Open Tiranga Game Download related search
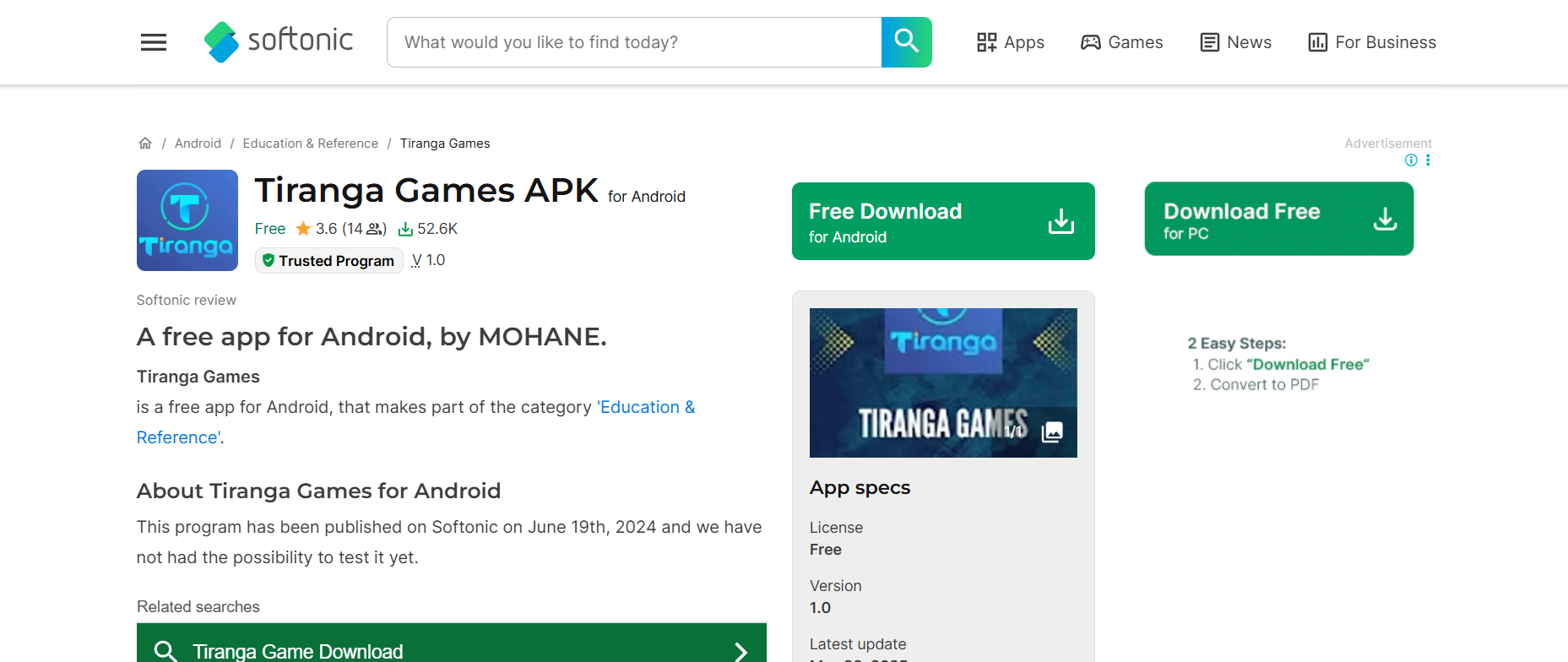Image resolution: width=1568 pixels, height=662 pixels. point(452,651)
